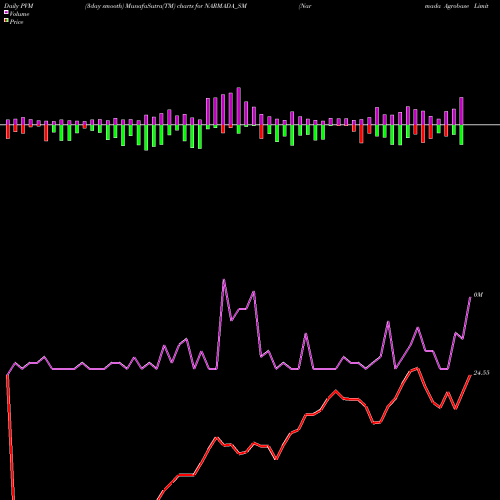The height and width of the screenshot is (500, 500).
Task: Click the MunafaSutra charts for NARMADA_SM title
Action: [166, 6]
